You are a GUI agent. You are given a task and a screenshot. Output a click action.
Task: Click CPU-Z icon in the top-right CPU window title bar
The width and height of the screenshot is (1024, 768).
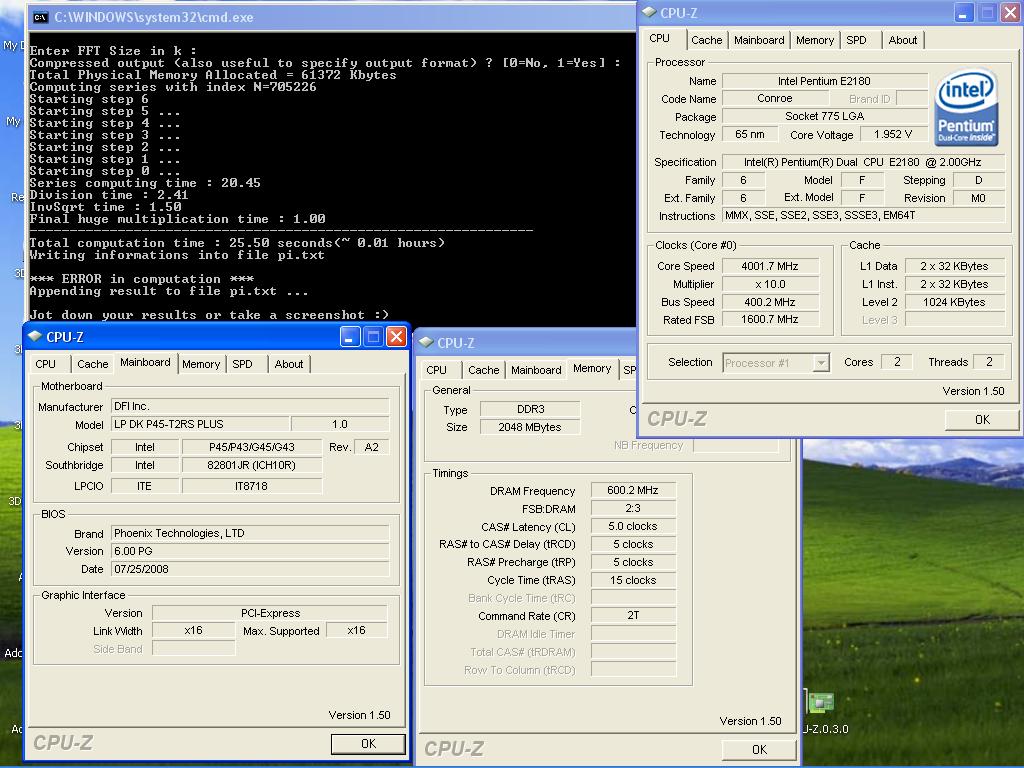pyautogui.click(x=649, y=12)
